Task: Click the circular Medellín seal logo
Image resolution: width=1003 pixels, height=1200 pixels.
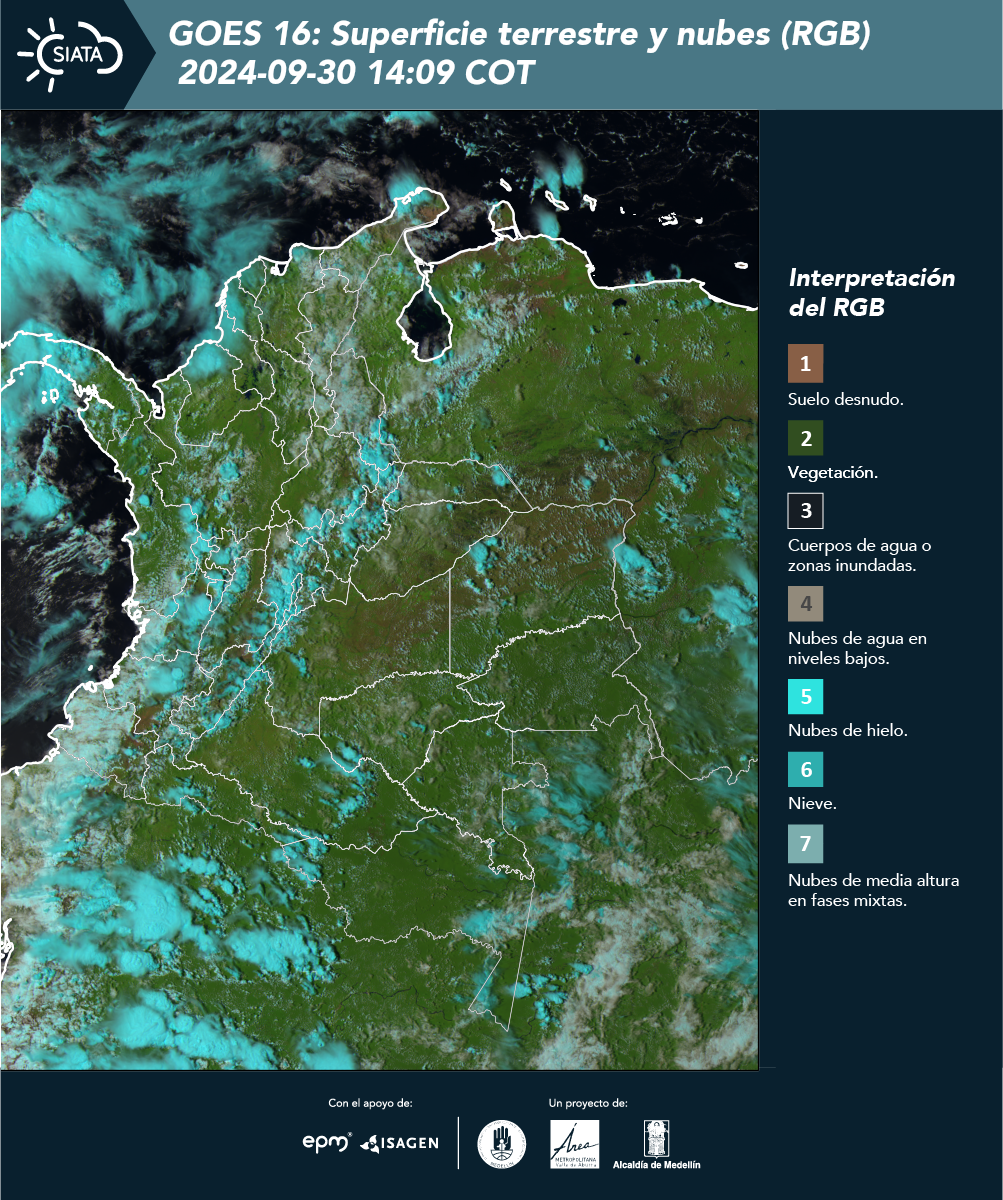Action: 502,1143
